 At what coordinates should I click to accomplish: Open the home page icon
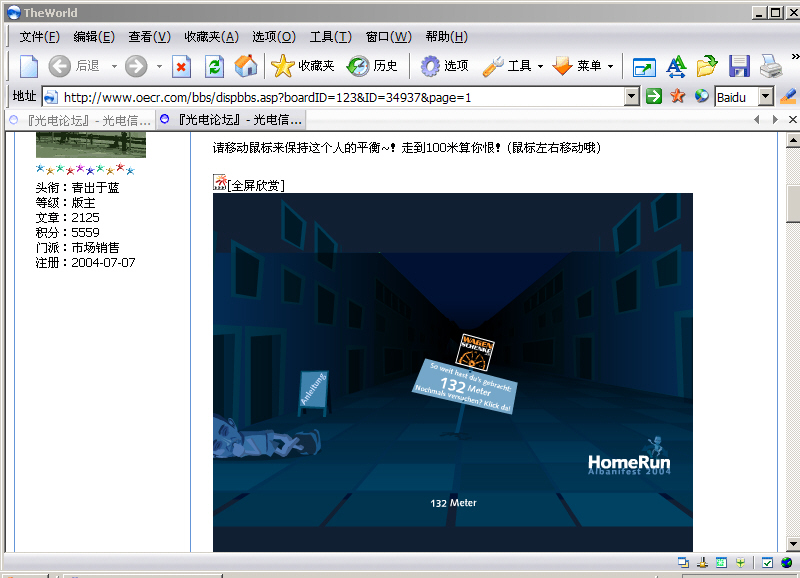[246, 66]
